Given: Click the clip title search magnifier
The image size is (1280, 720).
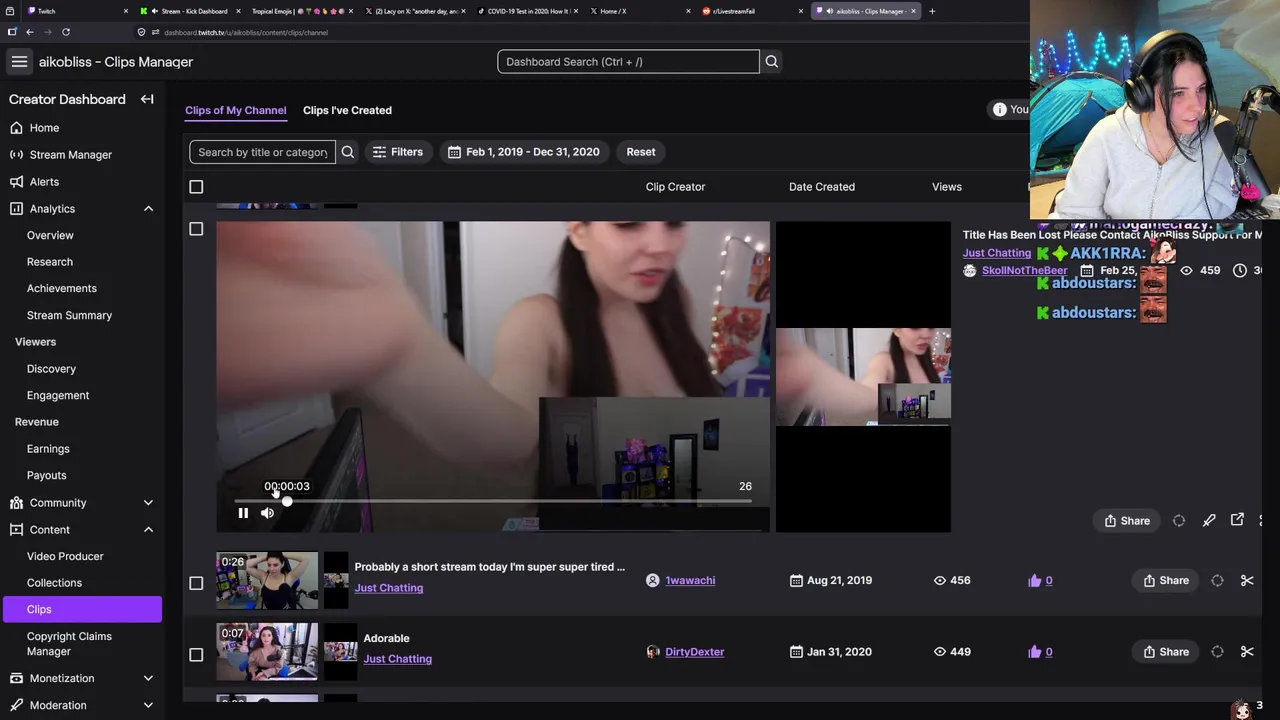Looking at the screenshot, I should click(x=348, y=152).
